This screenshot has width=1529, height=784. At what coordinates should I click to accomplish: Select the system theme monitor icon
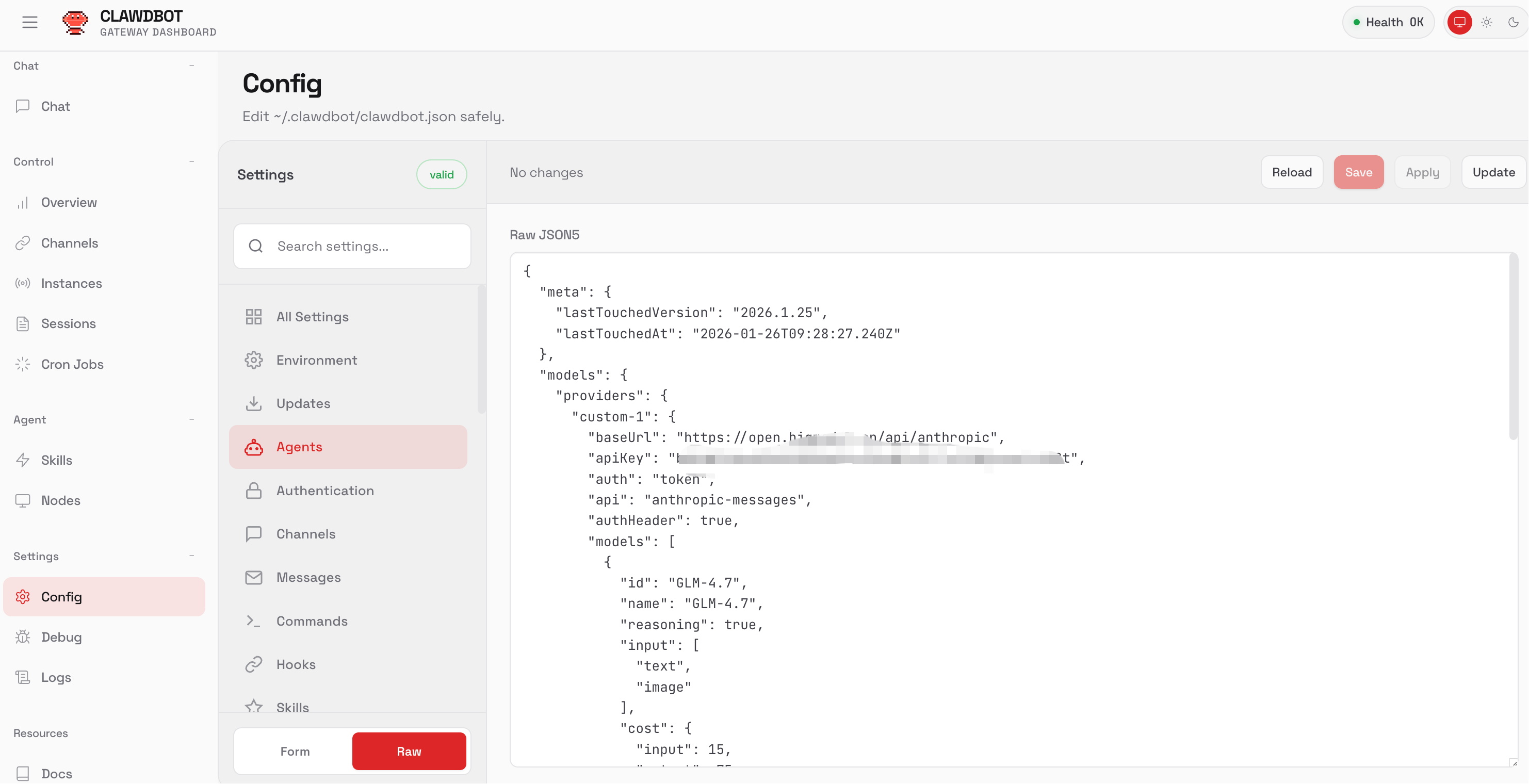[1459, 23]
